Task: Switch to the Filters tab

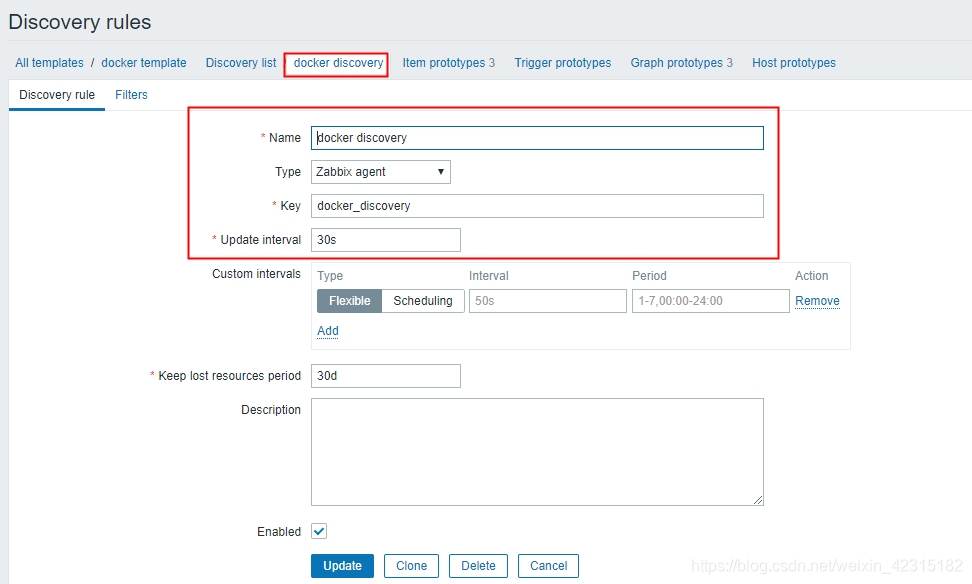Action: [x=131, y=95]
